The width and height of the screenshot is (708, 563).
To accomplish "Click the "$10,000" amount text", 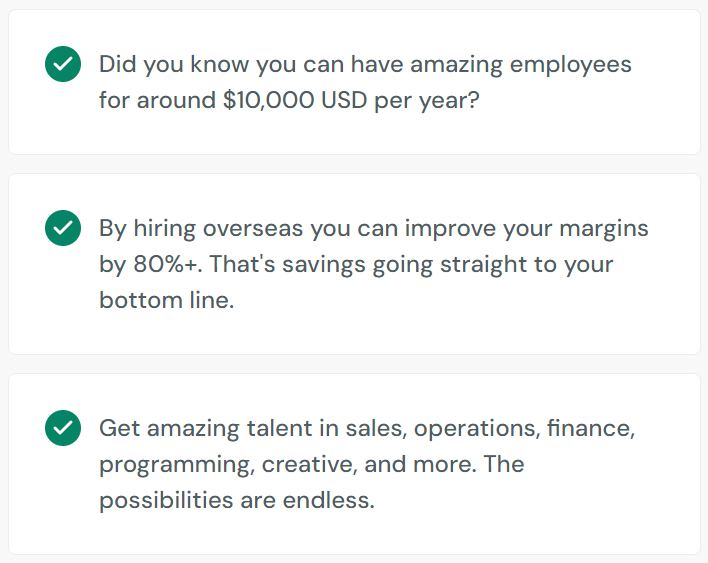I will point(268,100).
